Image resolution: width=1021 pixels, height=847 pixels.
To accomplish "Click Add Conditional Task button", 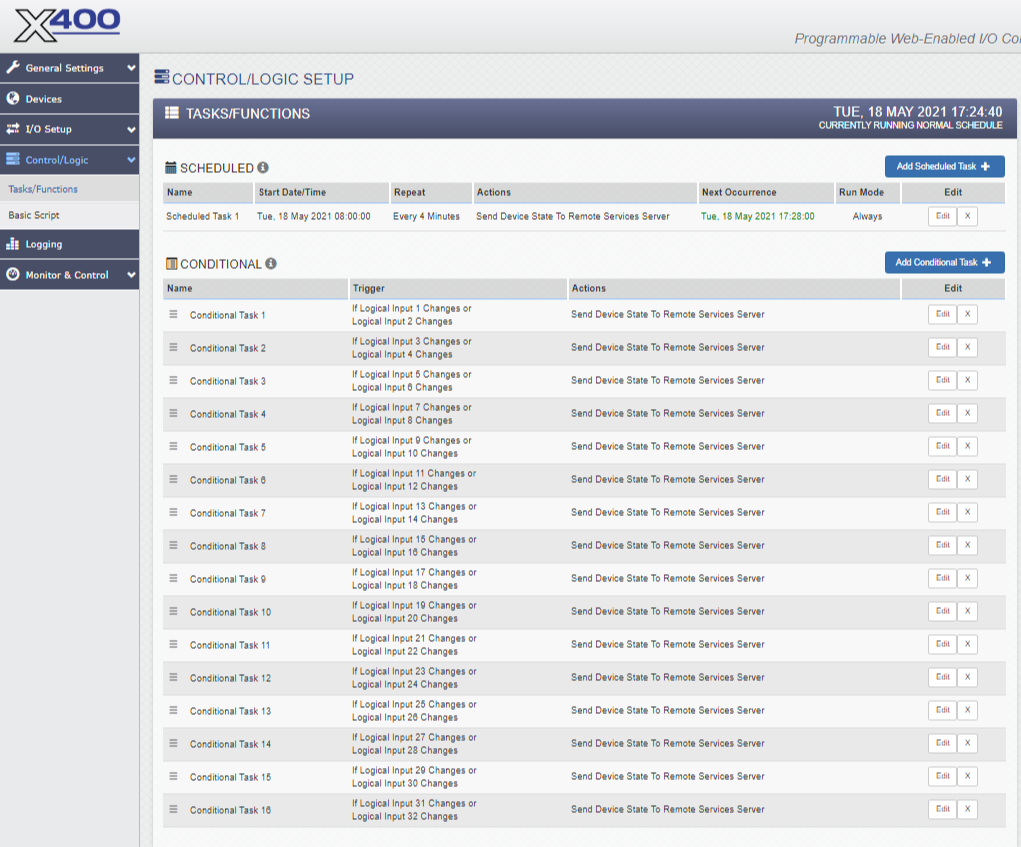I will pos(944,262).
